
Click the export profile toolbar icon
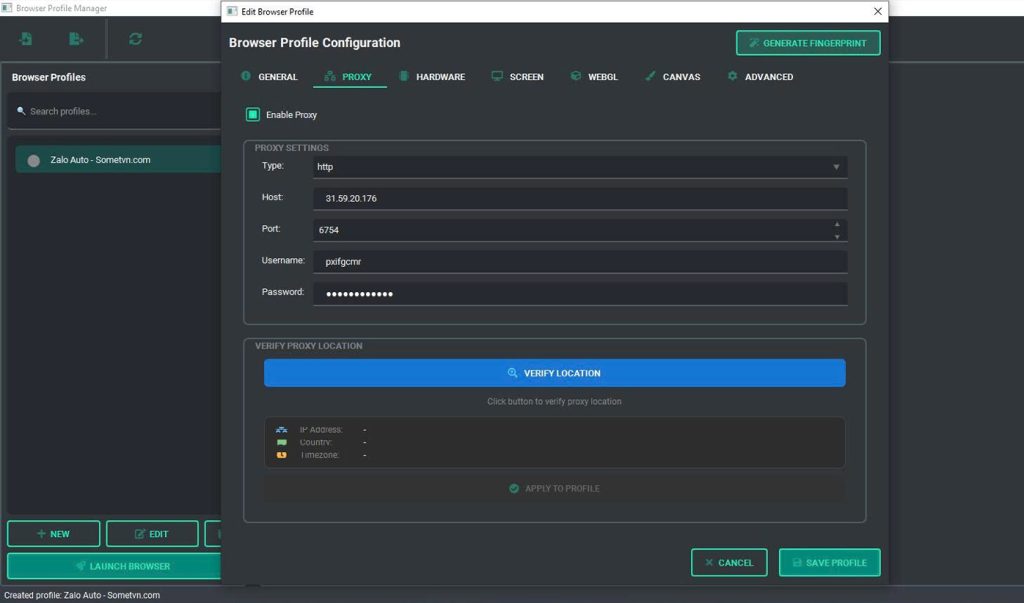click(x=76, y=39)
